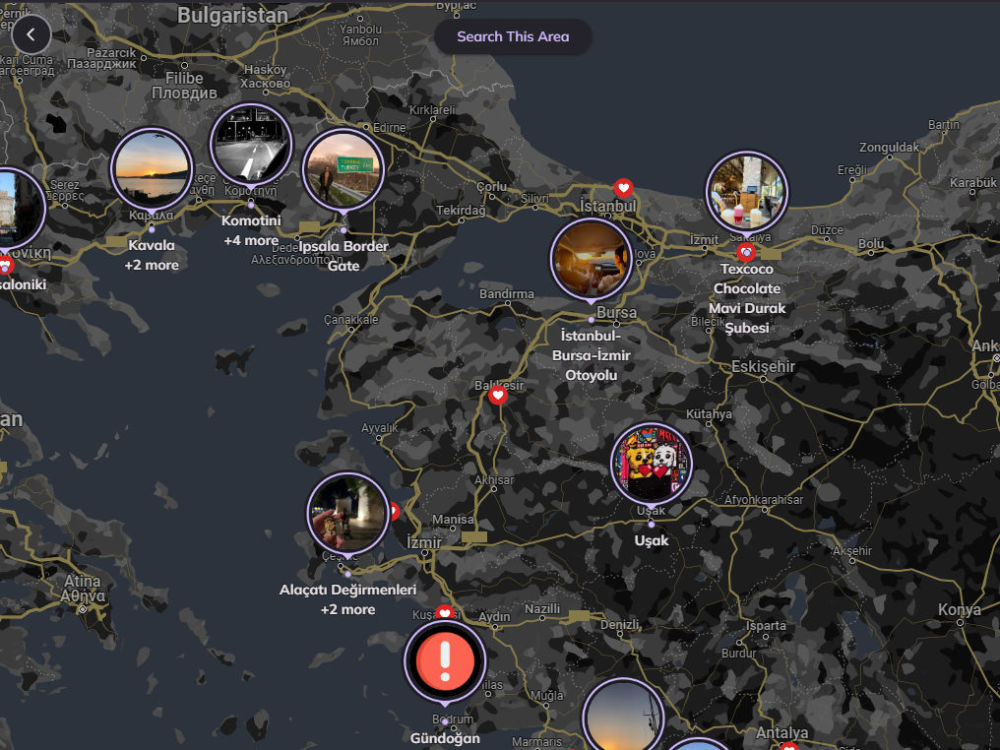Click the Tekirdağ city label

tap(460, 210)
